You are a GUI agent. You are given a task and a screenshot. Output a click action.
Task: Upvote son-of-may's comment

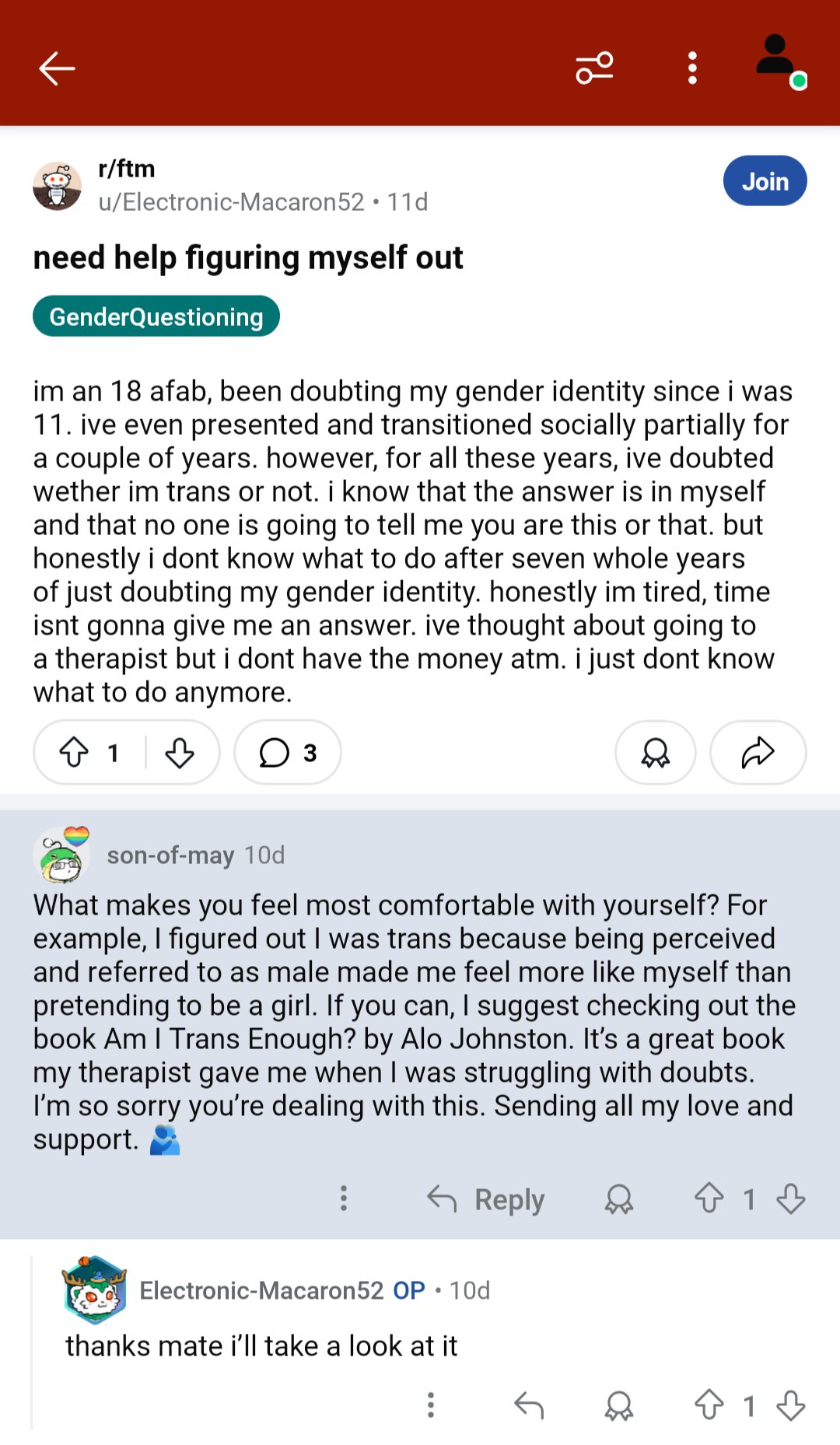709,1198
